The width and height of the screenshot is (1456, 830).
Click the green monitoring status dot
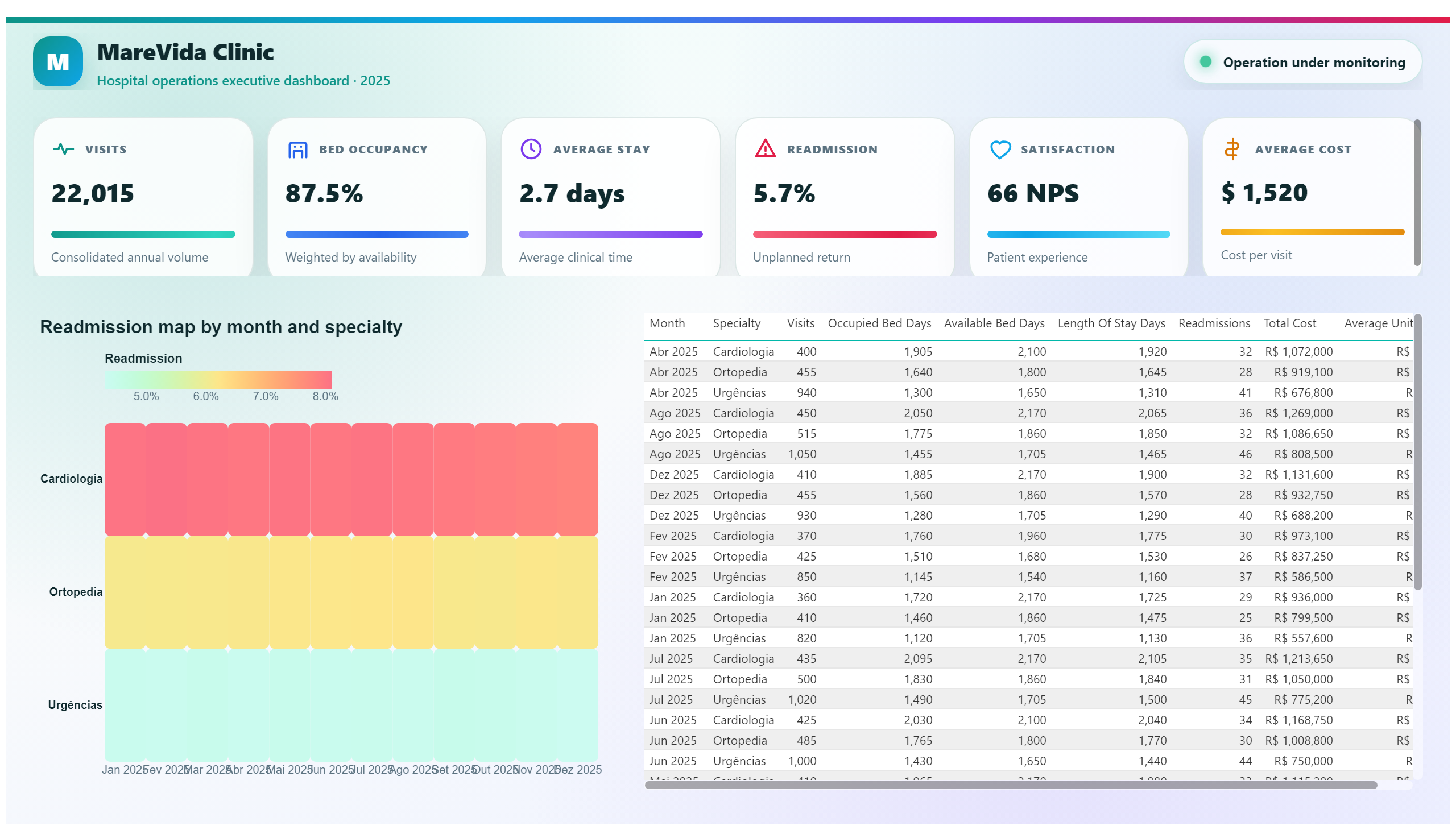click(x=1206, y=61)
